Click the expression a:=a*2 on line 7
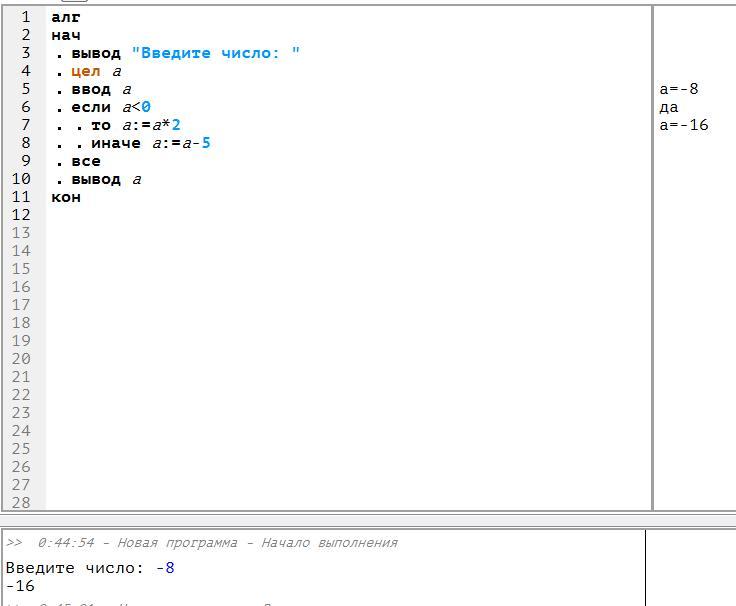This screenshot has height=606, width=736. pyautogui.click(x=151, y=125)
